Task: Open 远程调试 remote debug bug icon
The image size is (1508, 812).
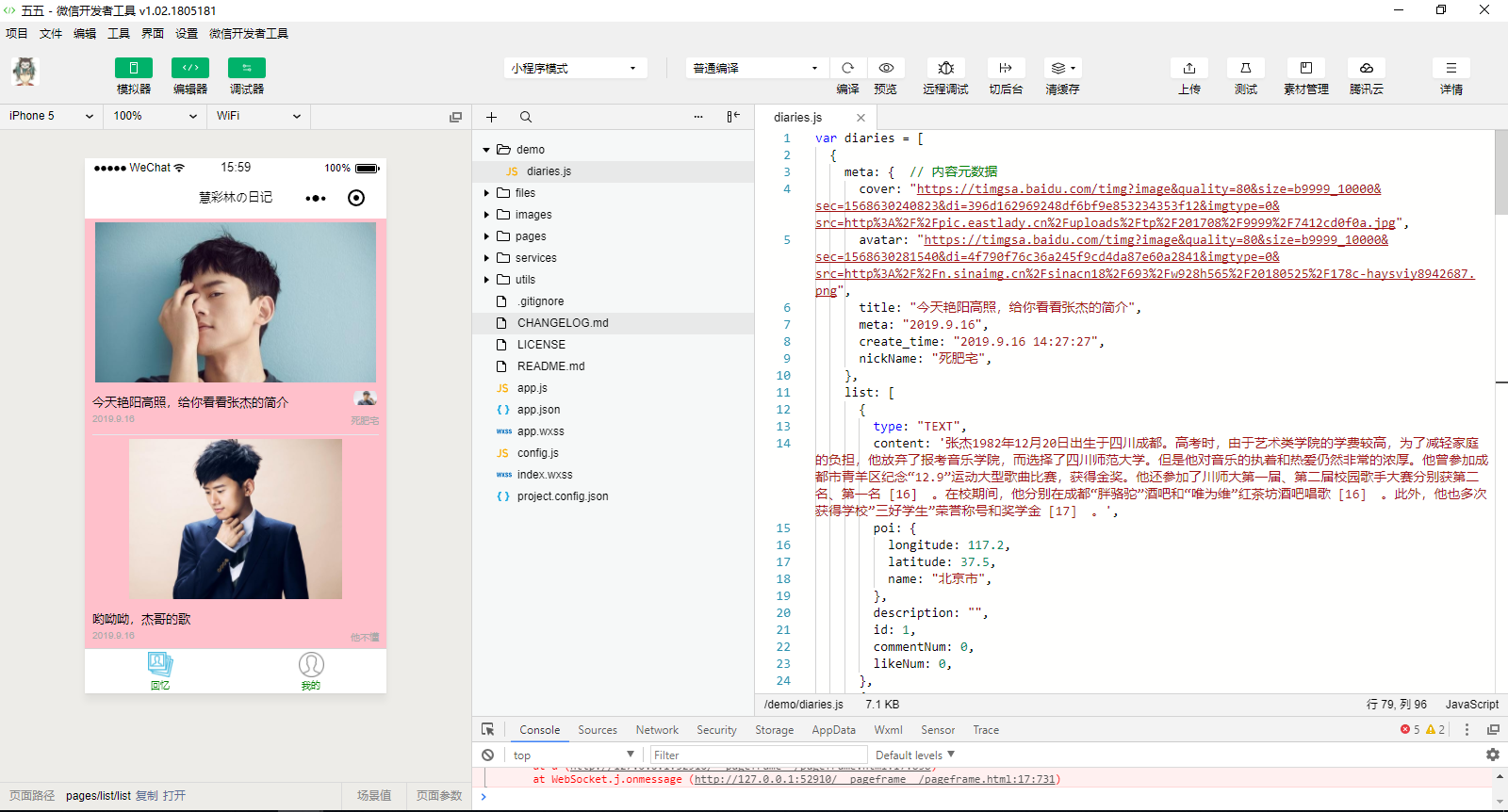Action: [x=945, y=68]
